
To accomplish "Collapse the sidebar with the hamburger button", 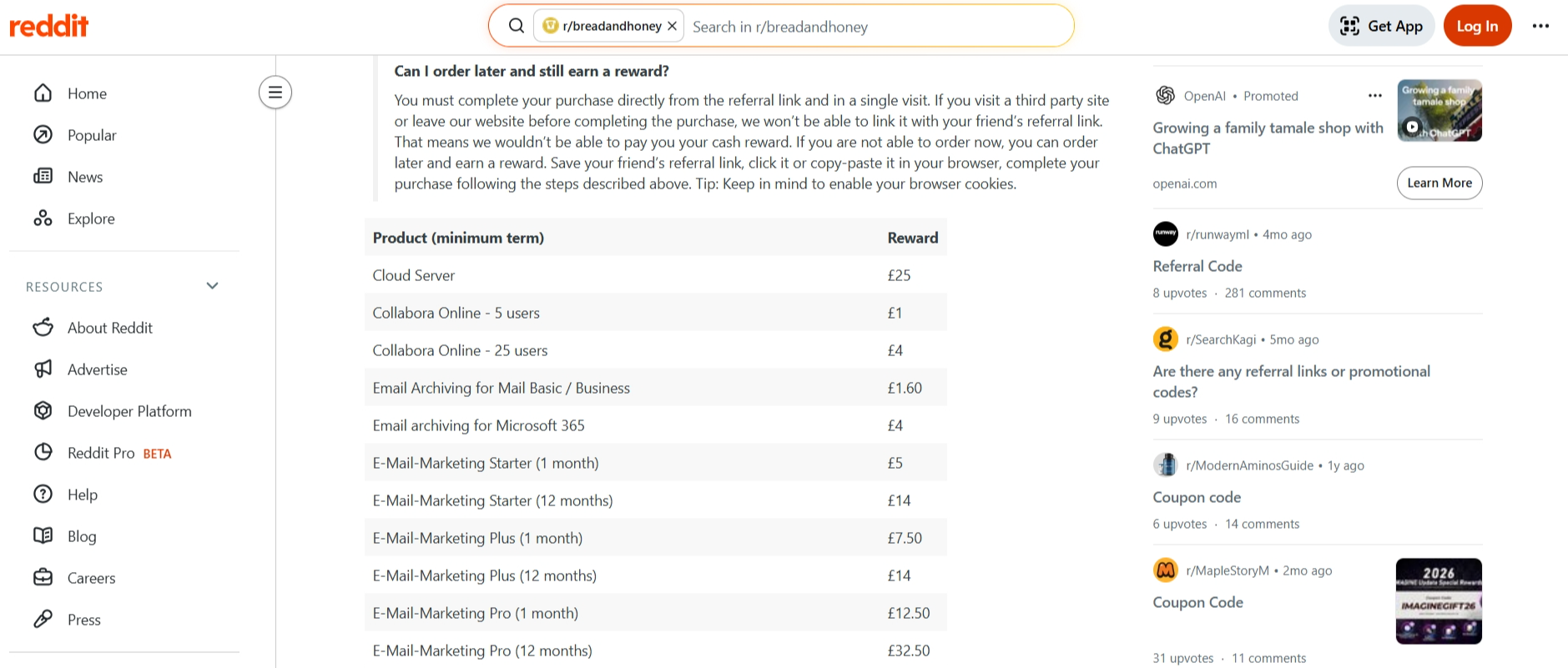I will coord(275,93).
